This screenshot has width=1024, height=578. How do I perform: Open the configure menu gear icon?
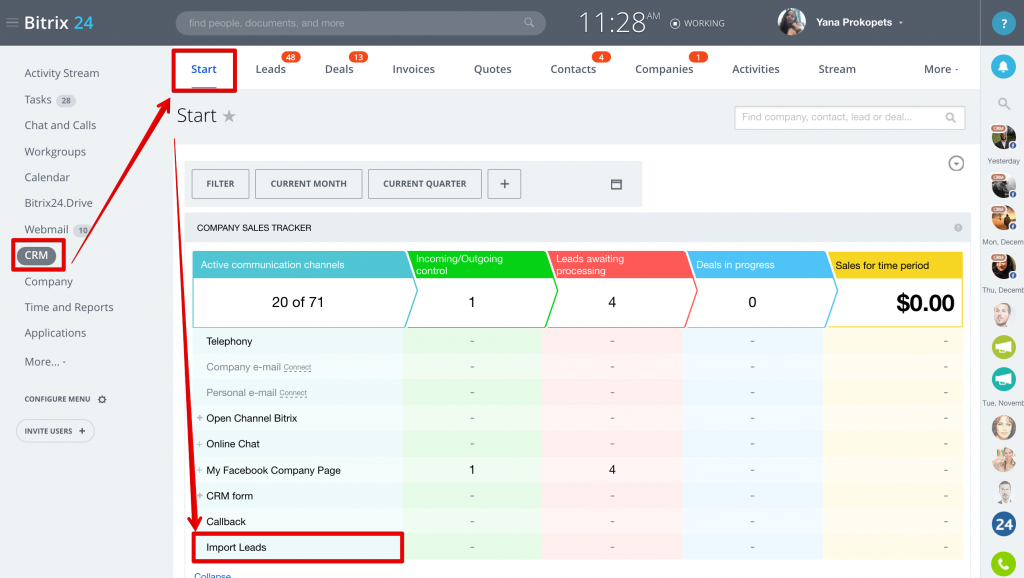[102, 399]
